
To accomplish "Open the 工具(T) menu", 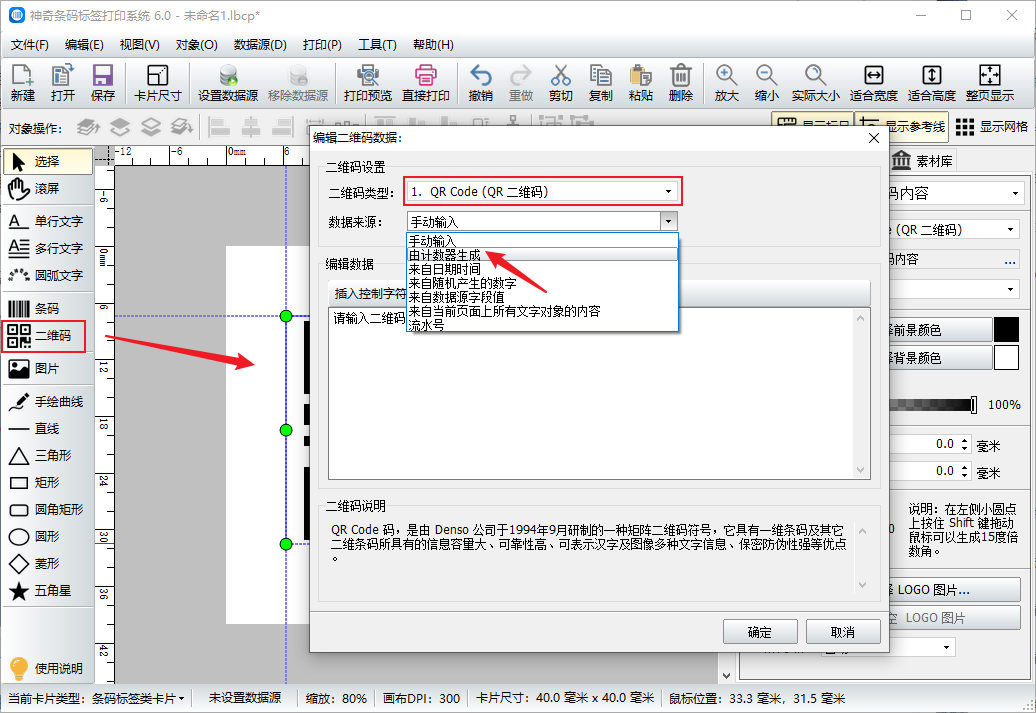I will point(377,45).
